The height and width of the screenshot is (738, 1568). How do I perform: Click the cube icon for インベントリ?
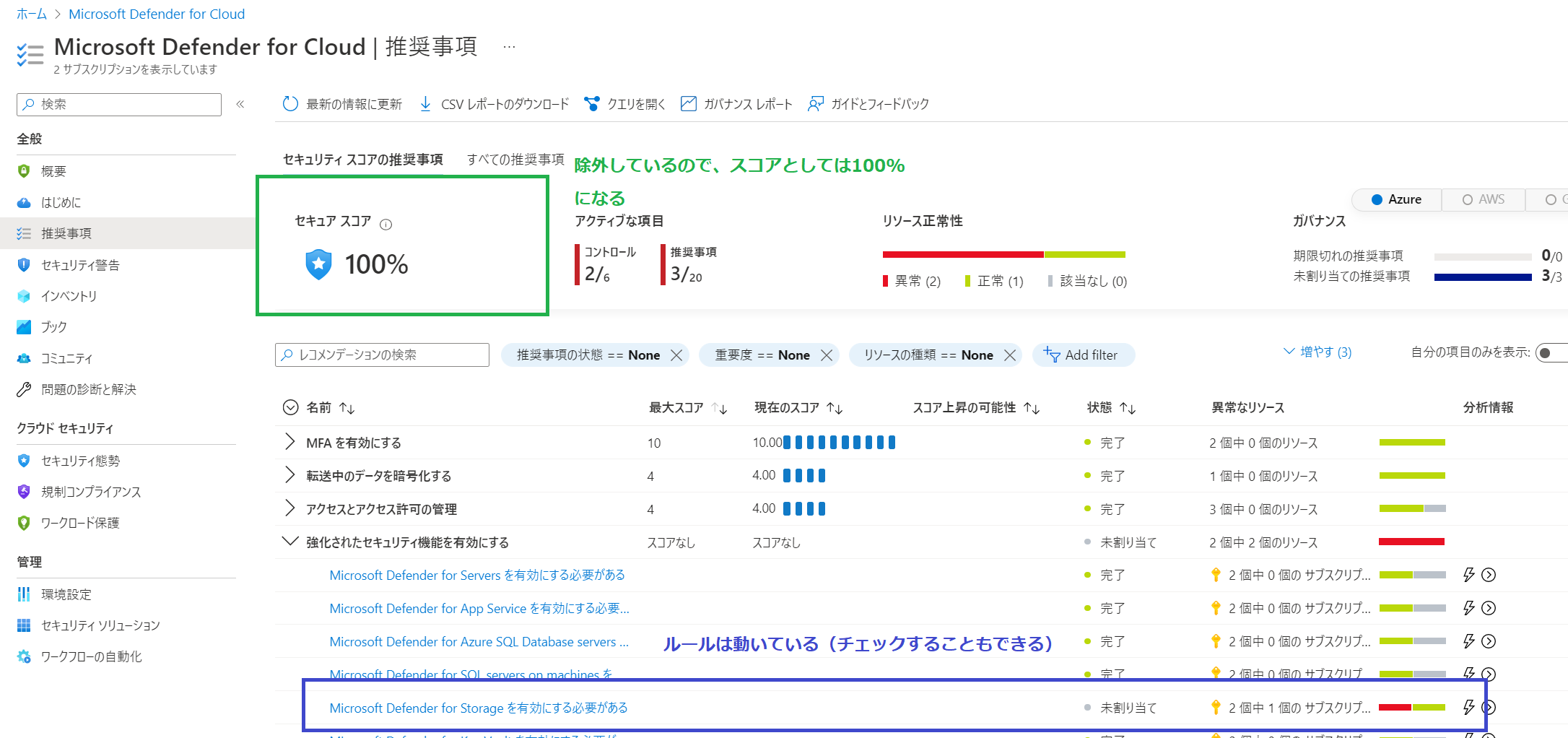tap(24, 296)
